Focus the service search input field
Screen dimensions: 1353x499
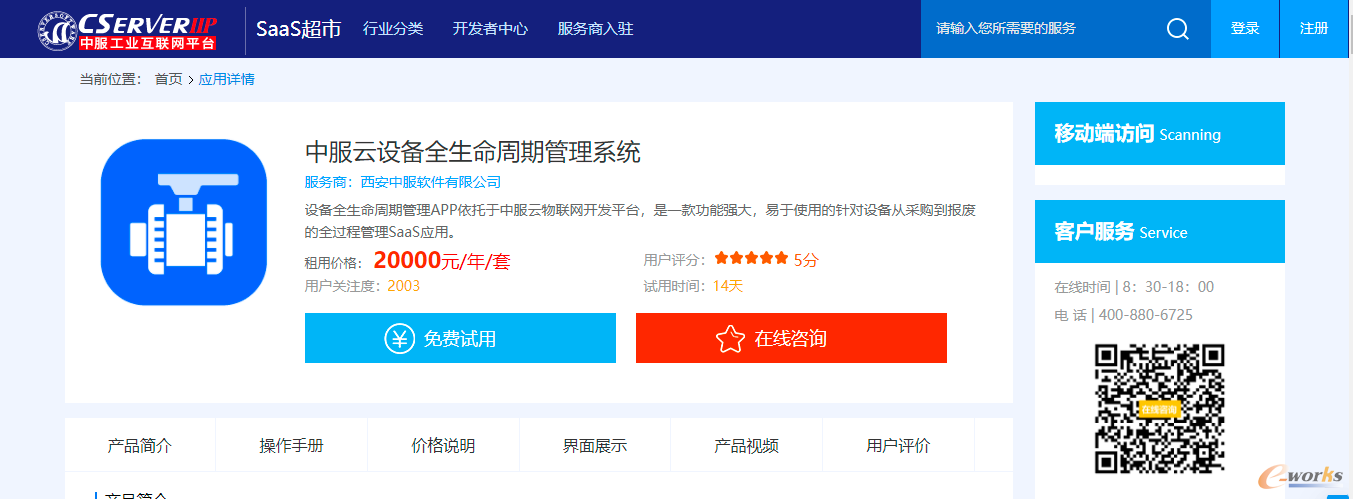[x=1040, y=29]
